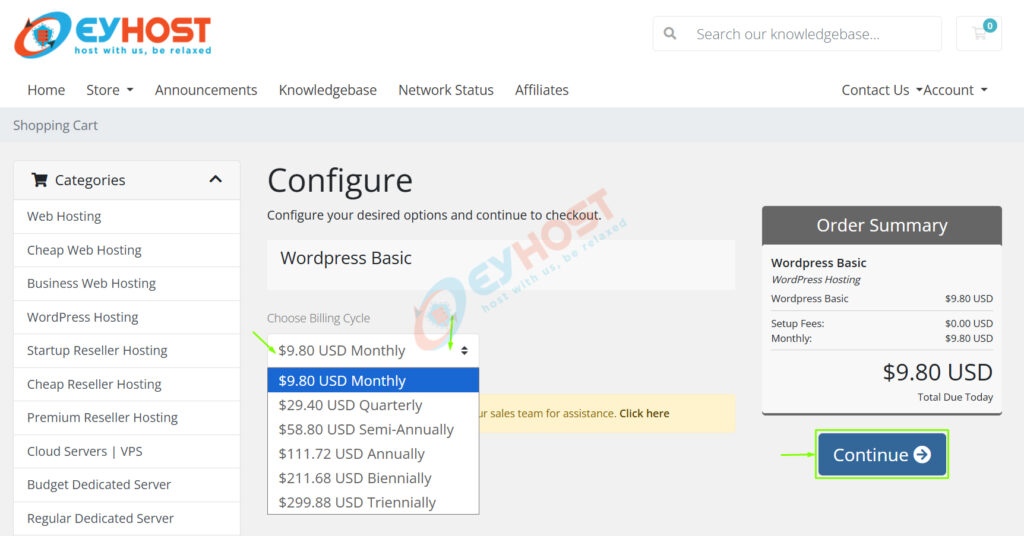Open the Store dropdown menu
Screen dimensions: 1024x536
(x=110, y=90)
